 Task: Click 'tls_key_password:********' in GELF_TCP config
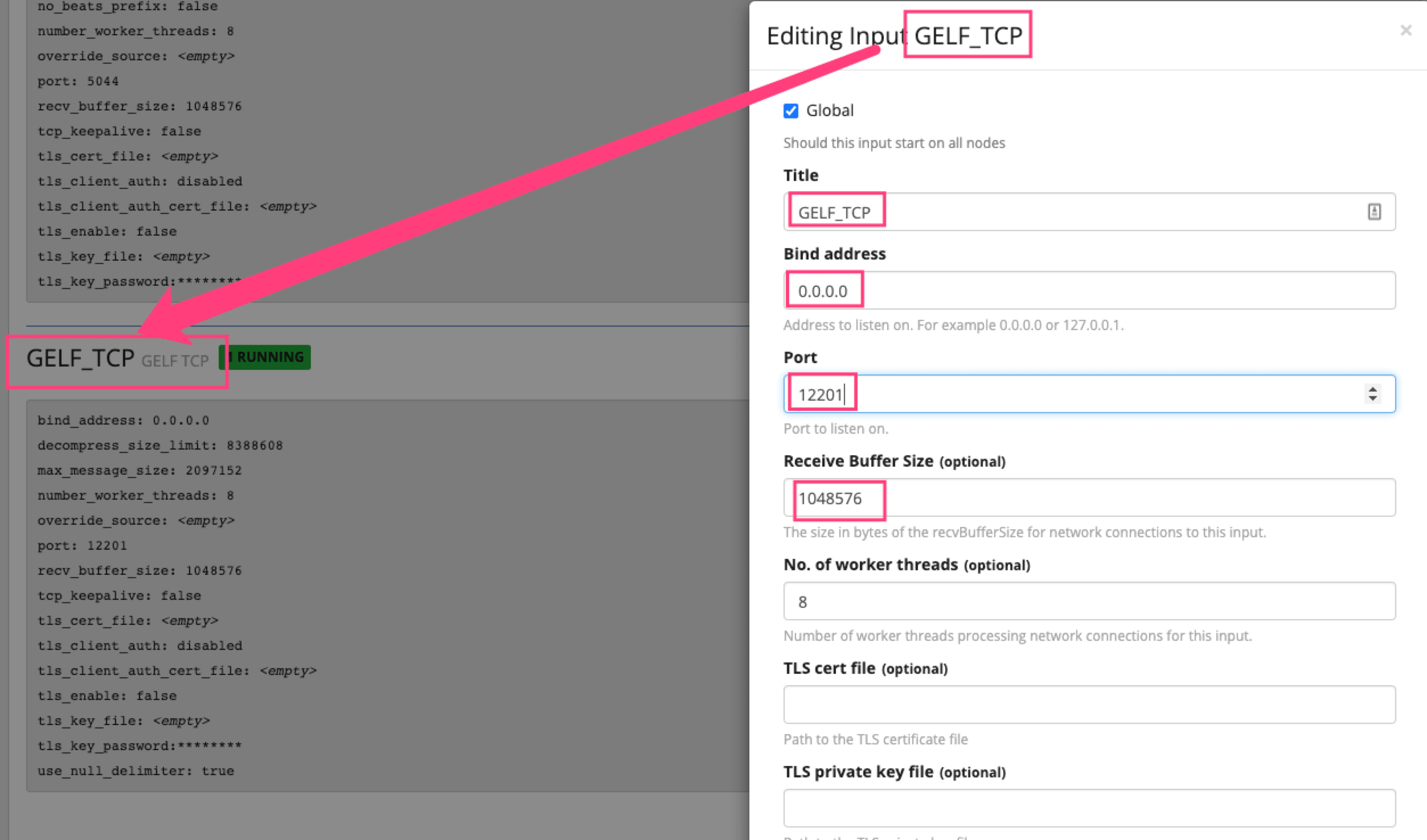pos(140,746)
